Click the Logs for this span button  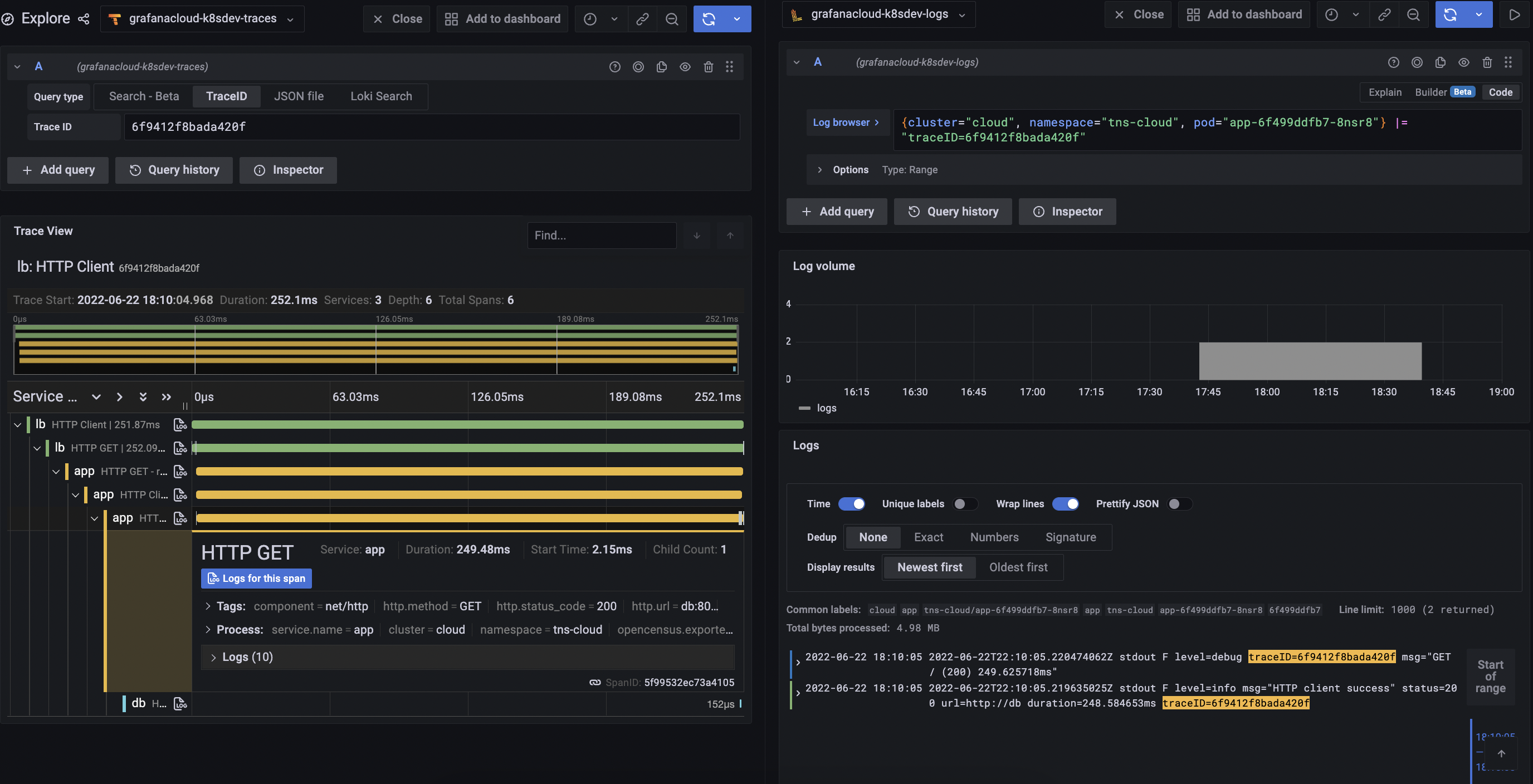point(256,578)
